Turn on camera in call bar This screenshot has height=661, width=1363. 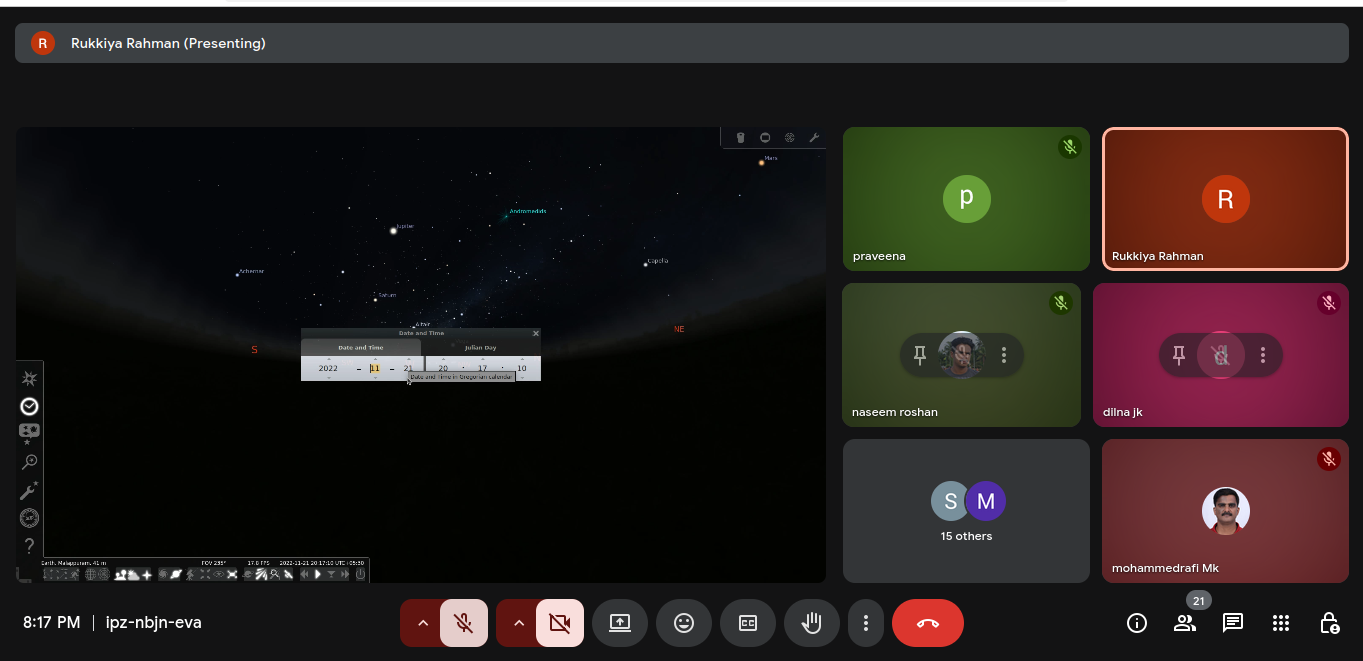pyautogui.click(x=559, y=623)
